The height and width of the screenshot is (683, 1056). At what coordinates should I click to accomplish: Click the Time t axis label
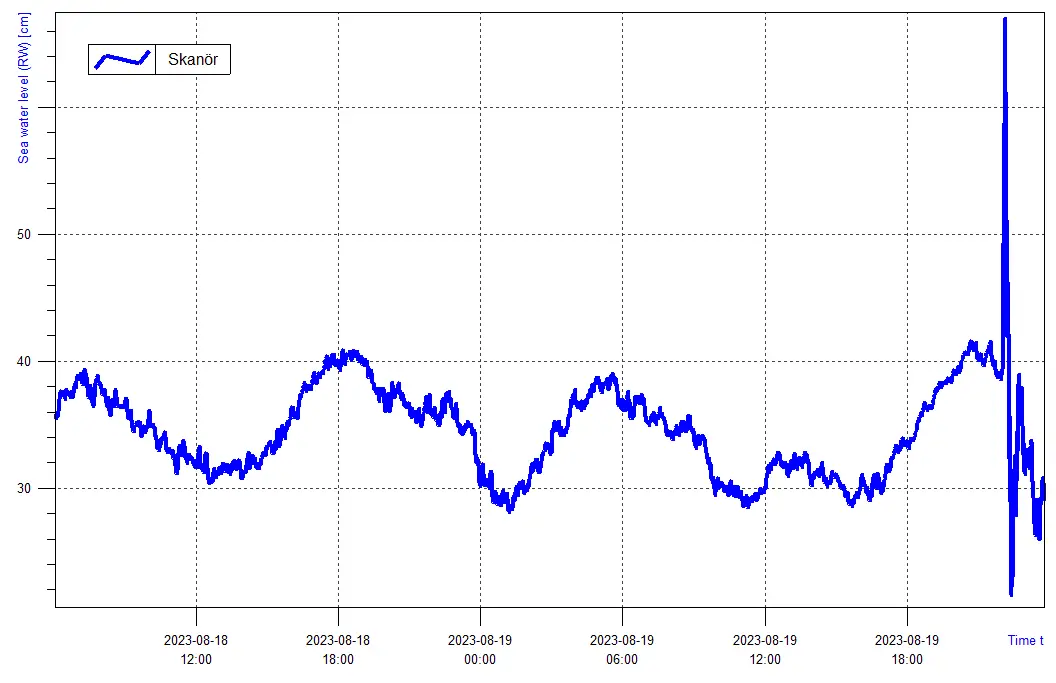(x=1025, y=640)
